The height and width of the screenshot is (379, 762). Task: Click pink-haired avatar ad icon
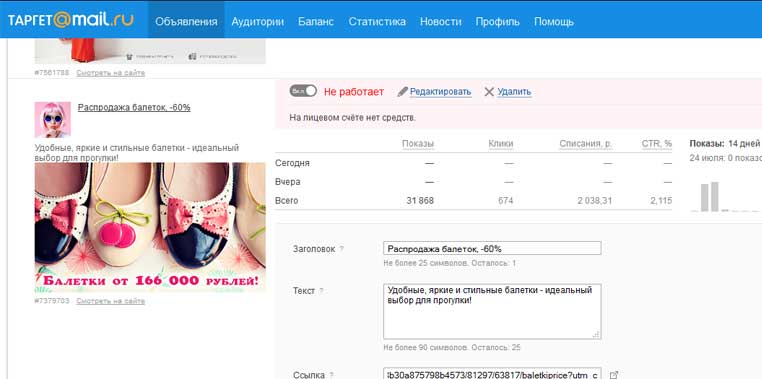coord(52,120)
